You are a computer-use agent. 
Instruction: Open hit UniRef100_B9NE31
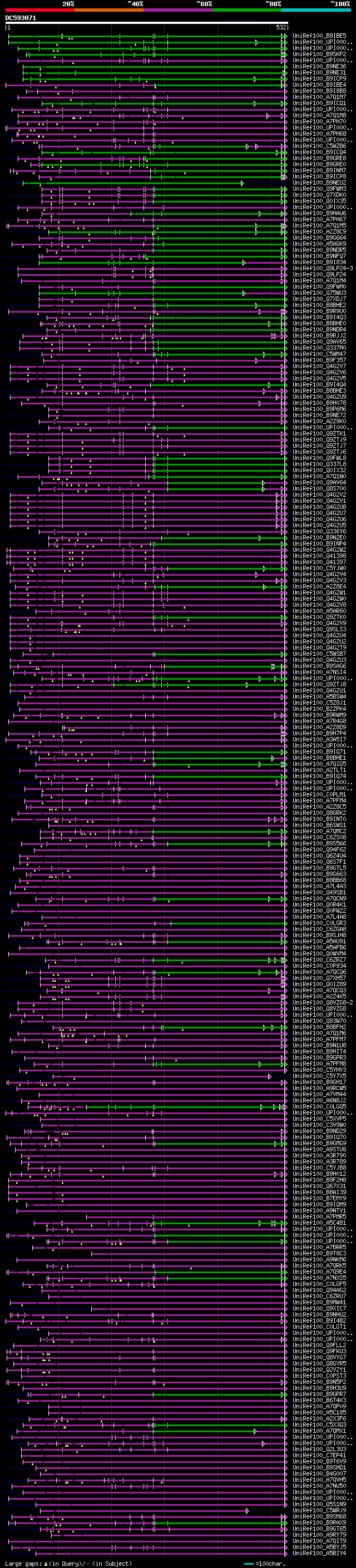coord(319,72)
